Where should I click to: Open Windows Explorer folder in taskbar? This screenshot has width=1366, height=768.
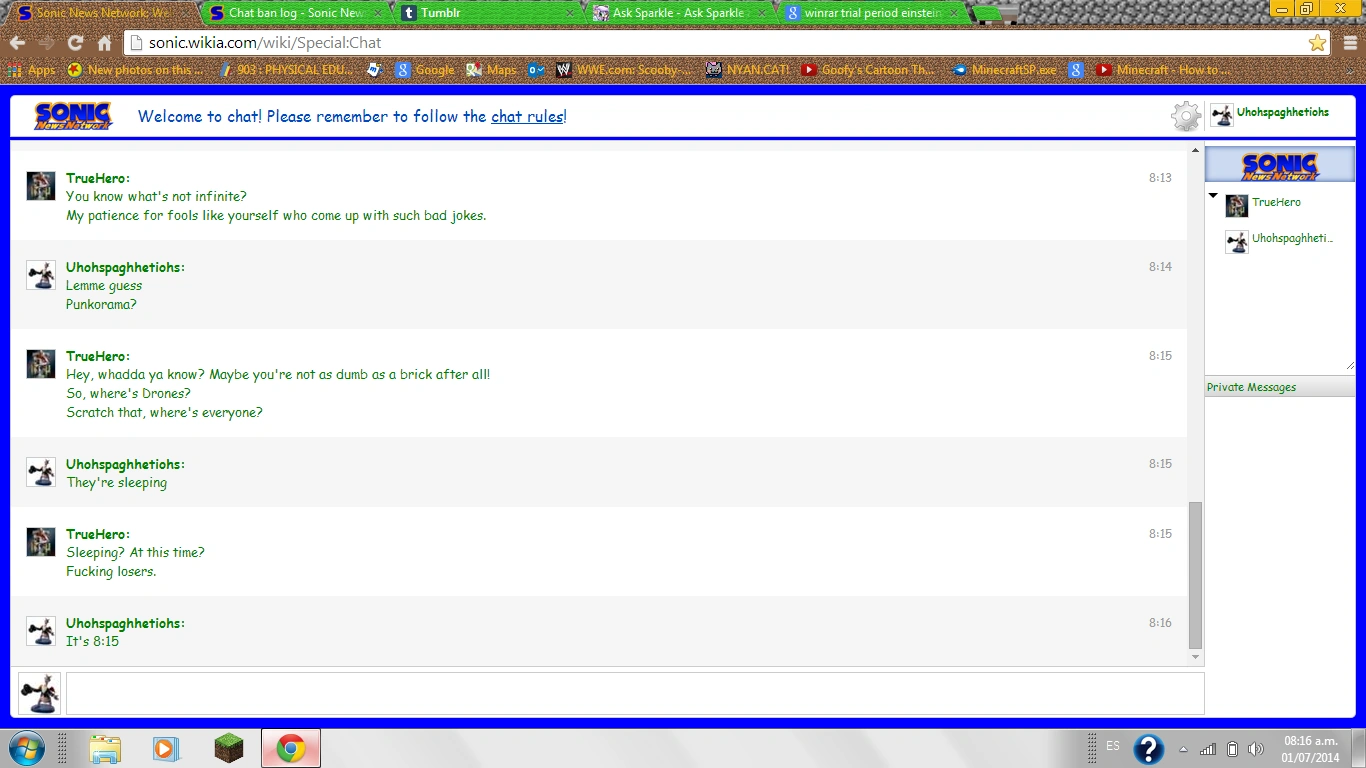104,748
